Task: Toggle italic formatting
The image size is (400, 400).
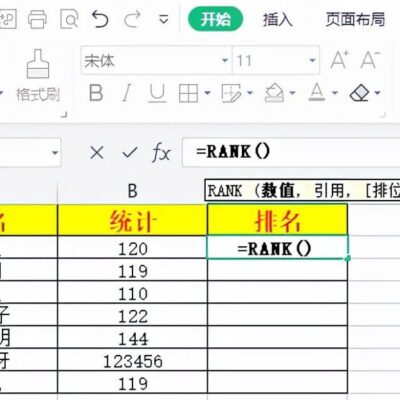Action: [x=126, y=93]
